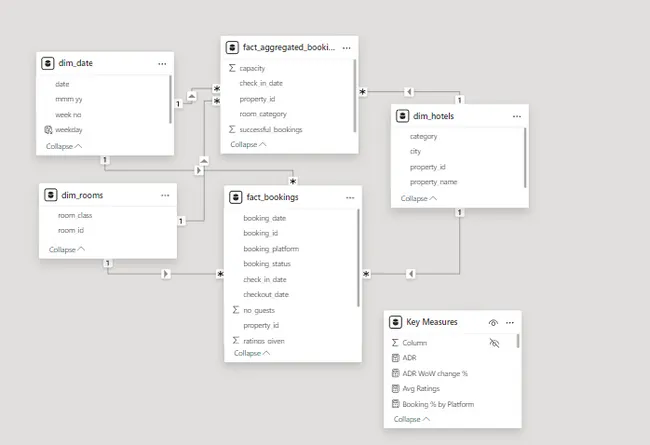Click the dim_date table icon

point(48,63)
